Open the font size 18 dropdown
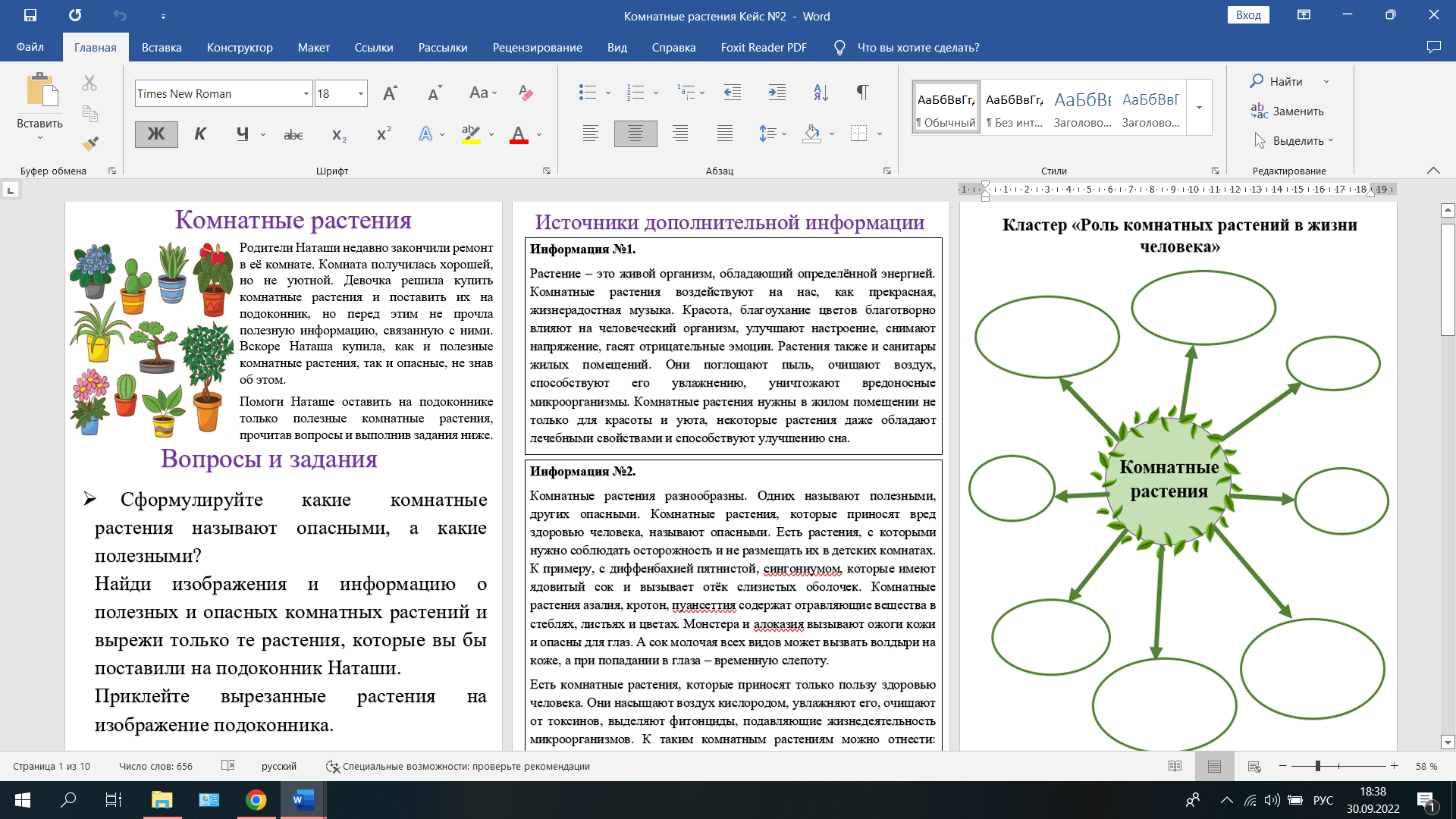The height and width of the screenshot is (819, 1456). [x=360, y=94]
